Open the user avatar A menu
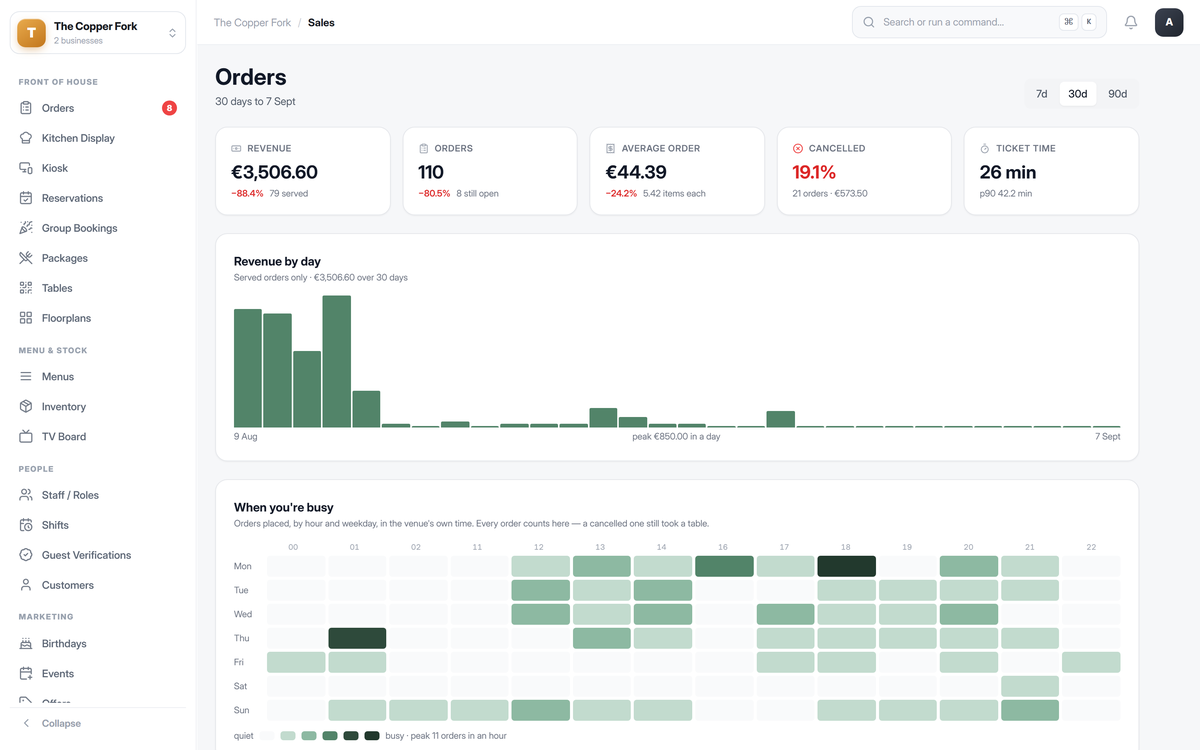 (x=1169, y=22)
